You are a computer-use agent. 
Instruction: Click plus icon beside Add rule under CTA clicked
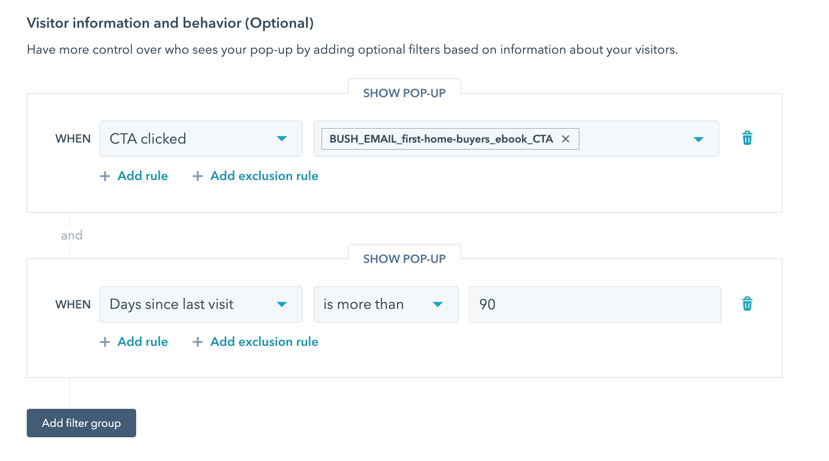point(105,176)
